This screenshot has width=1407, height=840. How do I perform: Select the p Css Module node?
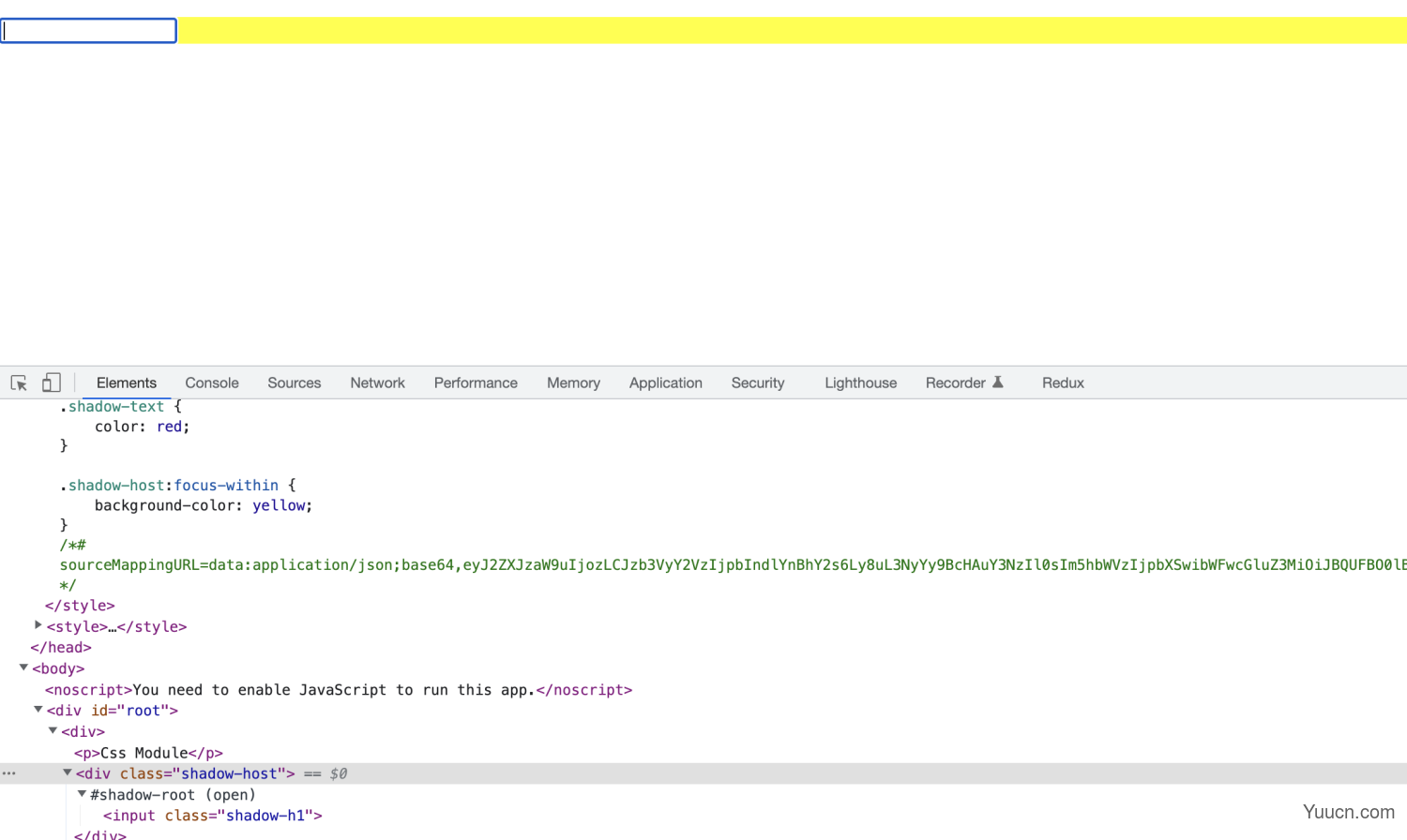(x=148, y=753)
